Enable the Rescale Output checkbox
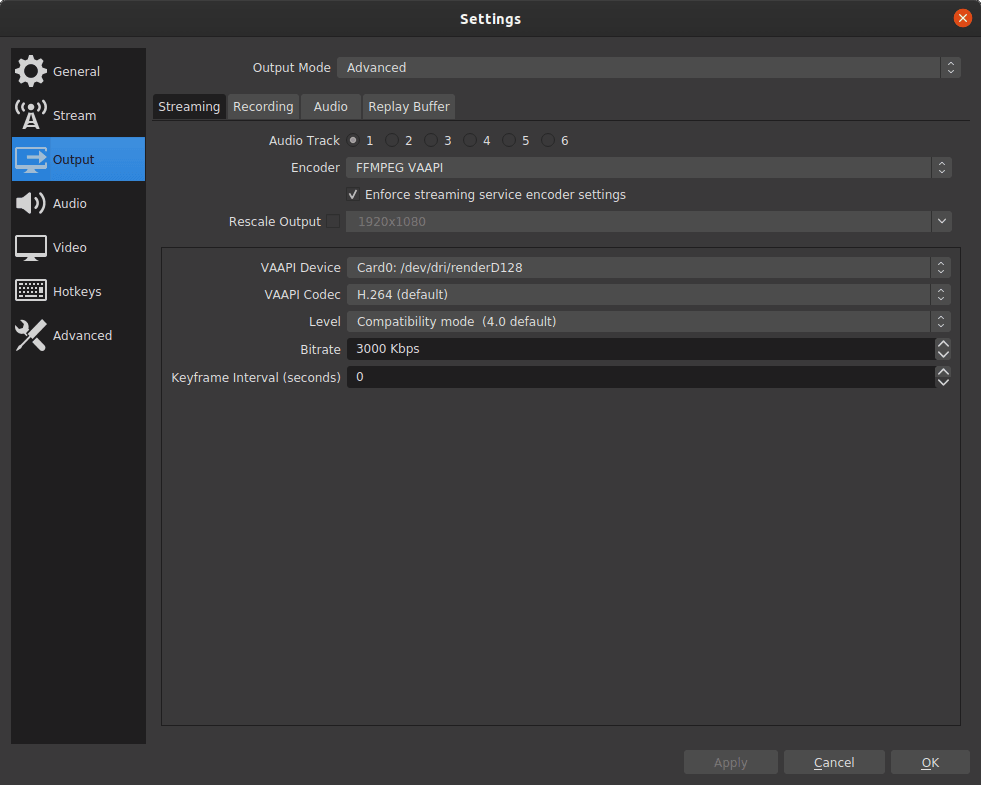 [x=333, y=221]
